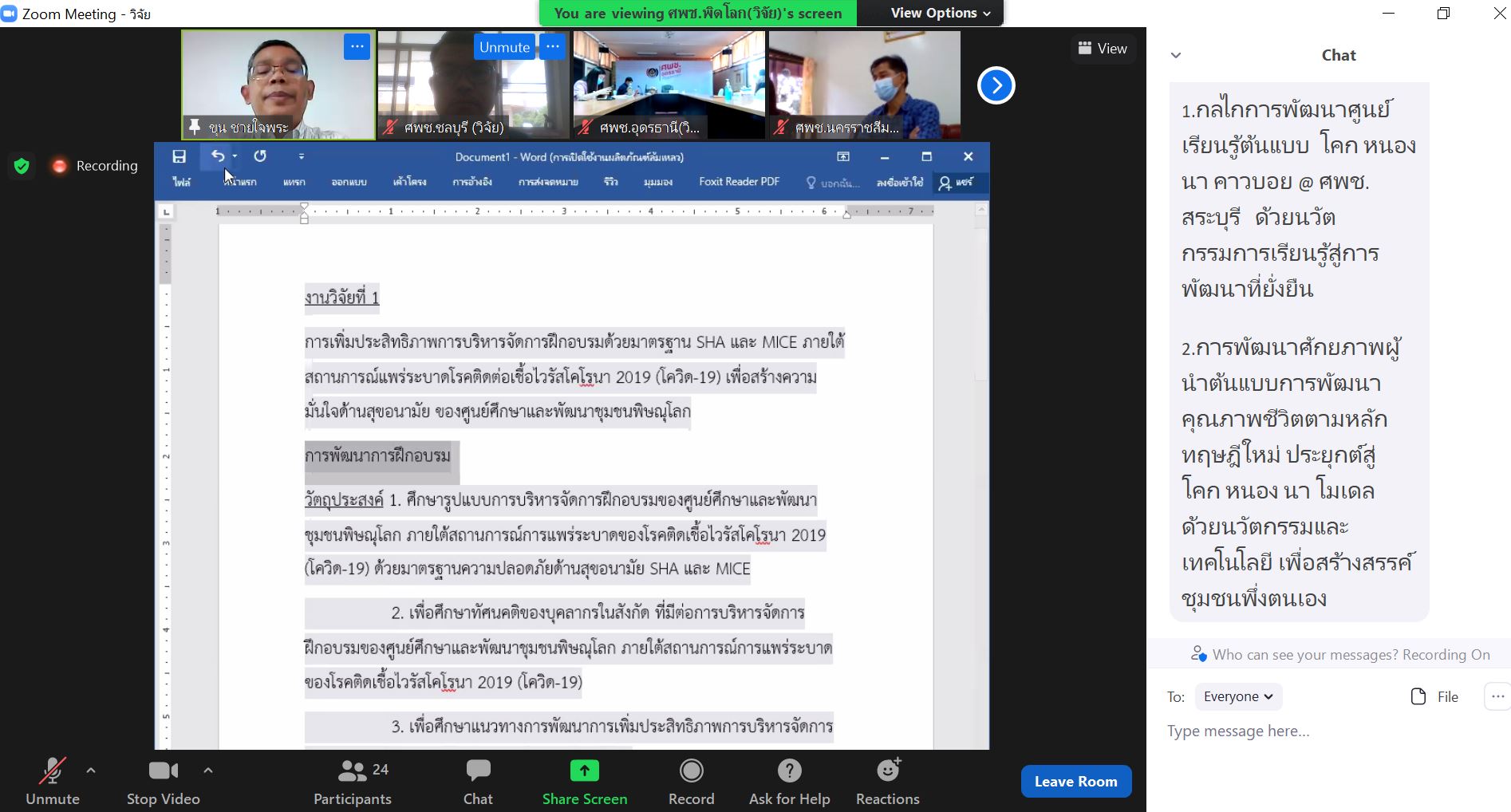Screen dimensions: 1511x812
Task: Click Leave Room button
Action: click(x=1075, y=782)
